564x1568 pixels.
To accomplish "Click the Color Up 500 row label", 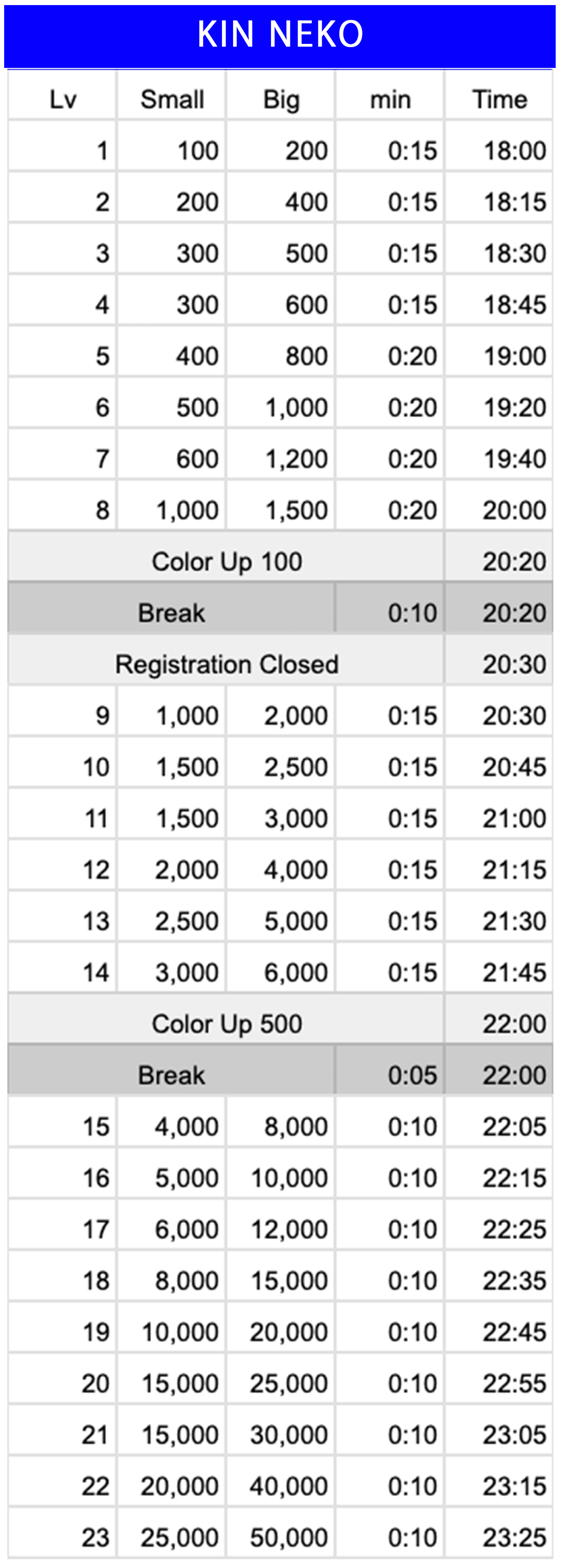I will point(227,1024).
